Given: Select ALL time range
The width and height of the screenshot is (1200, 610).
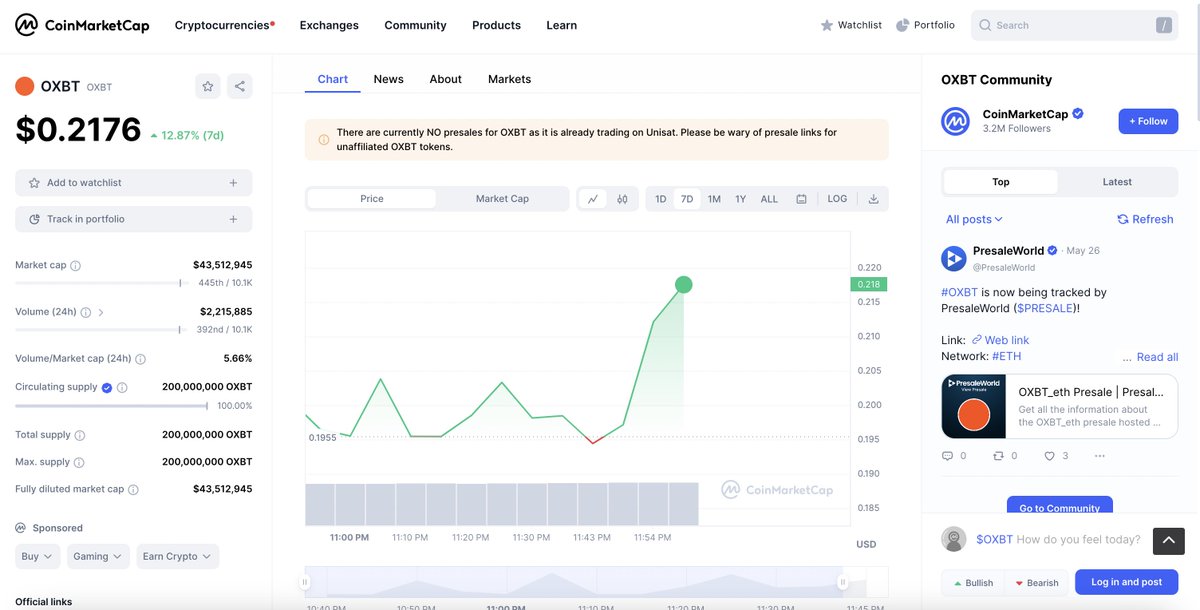Looking at the screenshot, I should (x=769, y=199).
